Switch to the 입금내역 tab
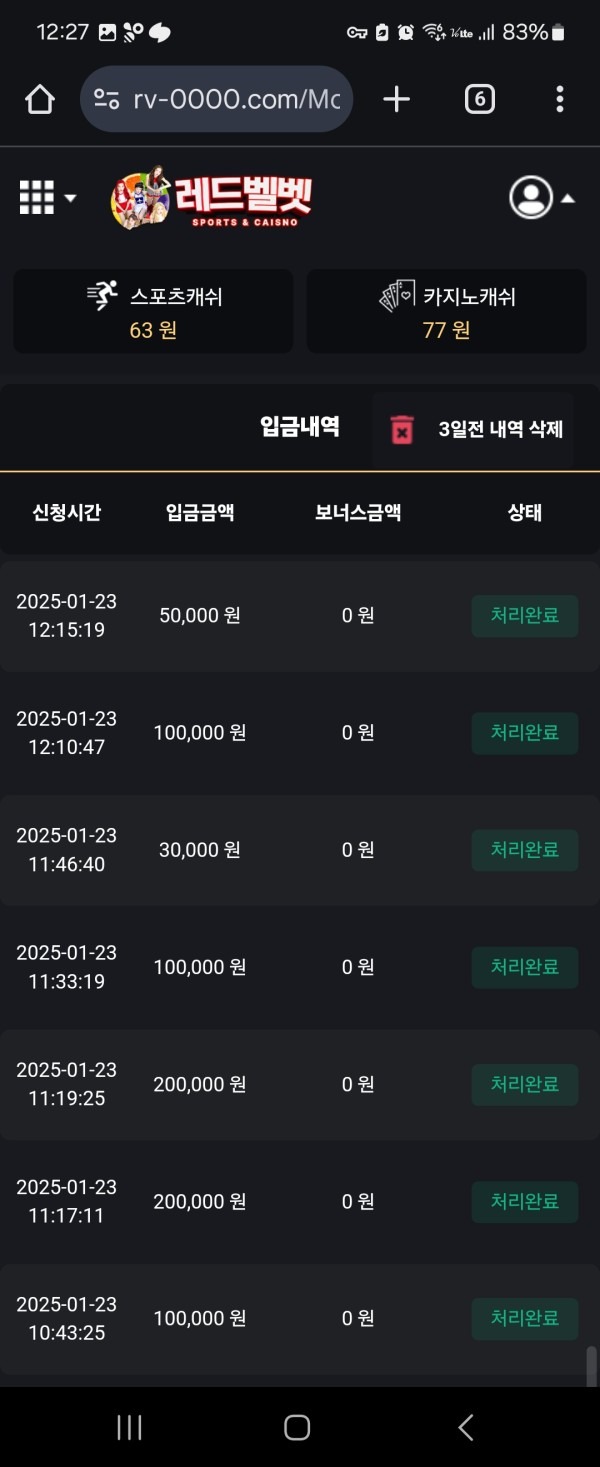 pyautogui.click(x=300, y=426)
